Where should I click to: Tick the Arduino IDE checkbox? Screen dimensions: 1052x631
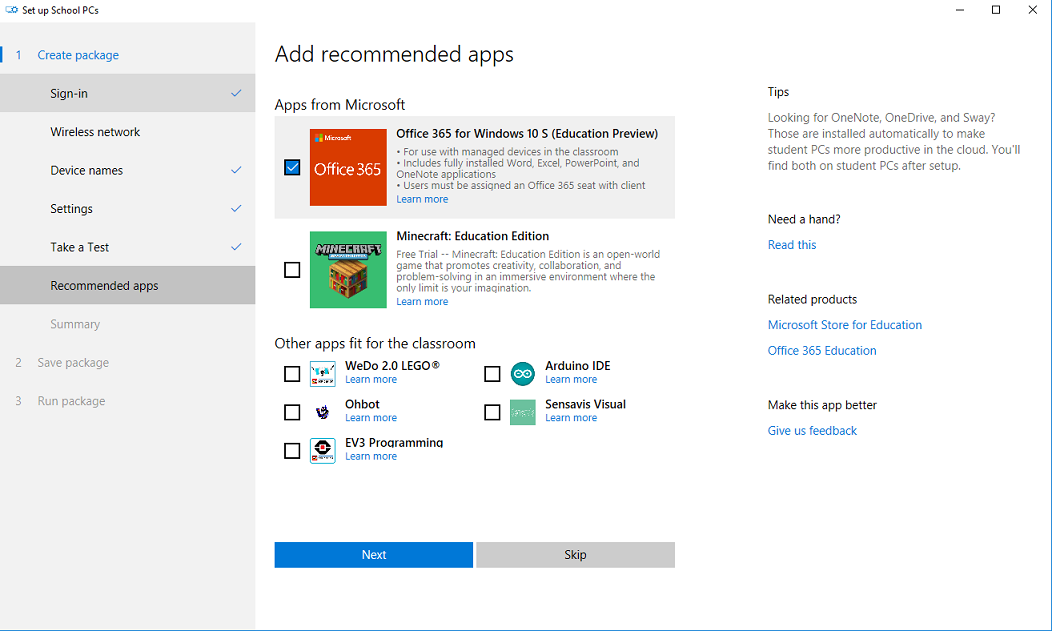tap(492, 374)
